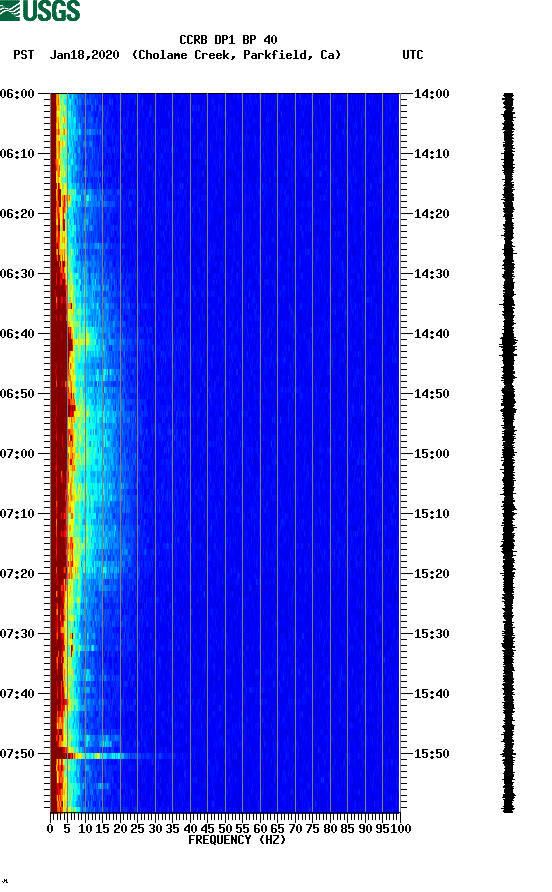
Task: Click the 70 Hz frequency axis label
Action: point(295,829)
